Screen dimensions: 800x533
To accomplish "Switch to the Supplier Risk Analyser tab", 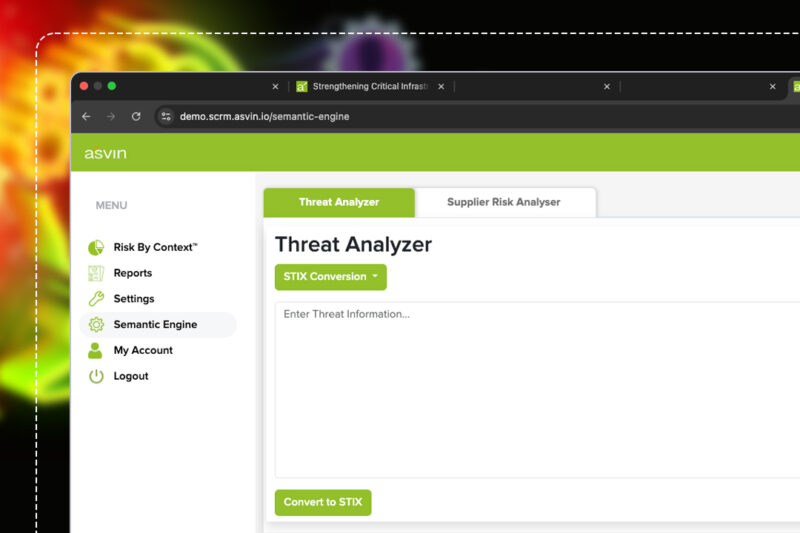I will coord(504,202).
